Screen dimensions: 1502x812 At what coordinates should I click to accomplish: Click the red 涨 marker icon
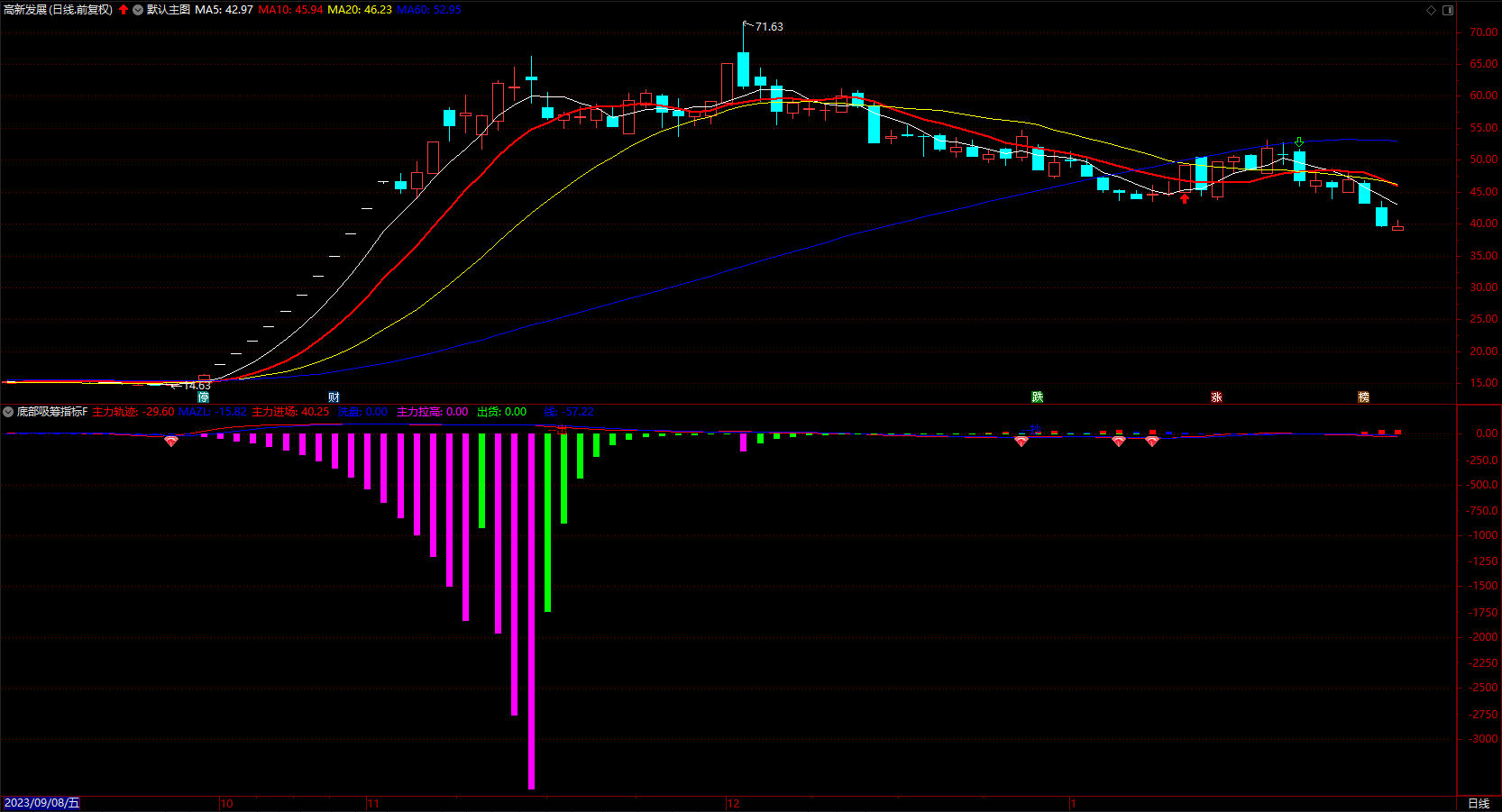pos(1216,397)
